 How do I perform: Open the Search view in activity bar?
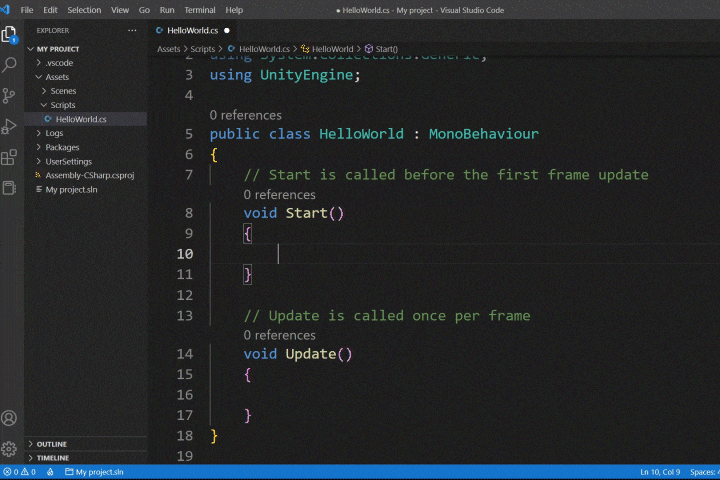[9, 65]
